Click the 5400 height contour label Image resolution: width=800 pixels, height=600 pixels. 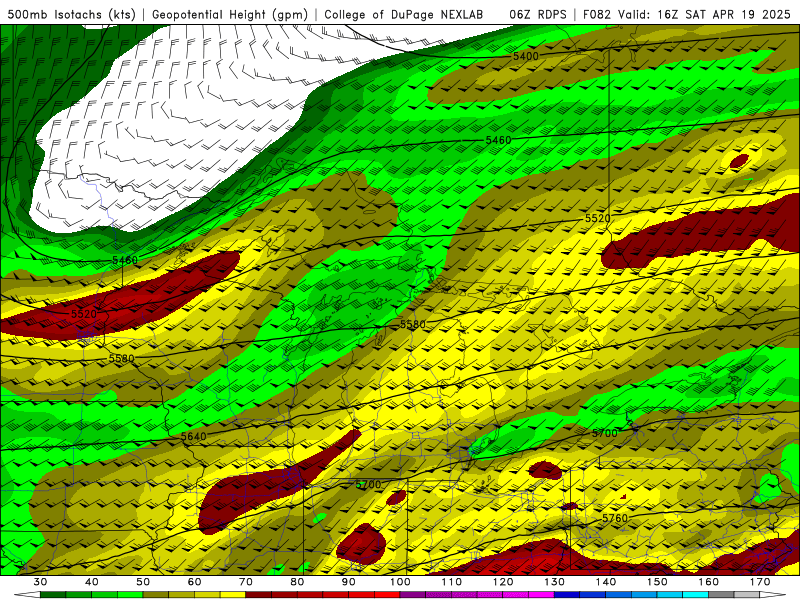point(526,56)
